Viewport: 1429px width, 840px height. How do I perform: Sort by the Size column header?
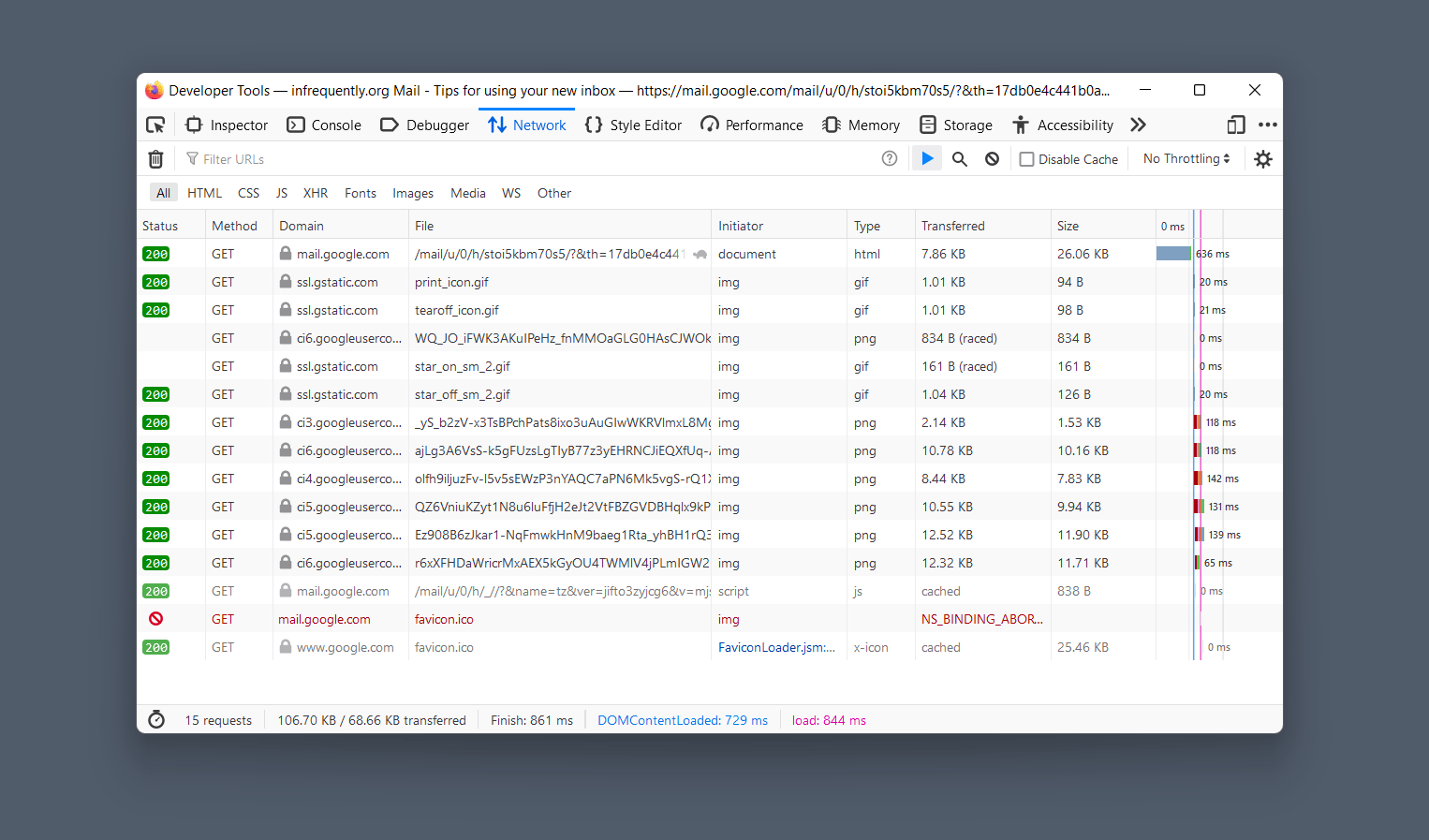click(1103, 226)
